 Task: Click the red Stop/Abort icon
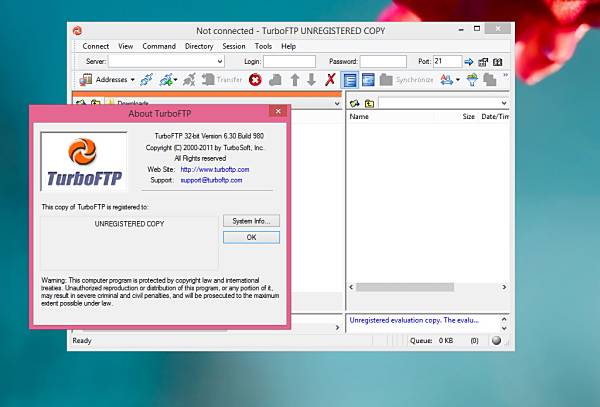click(x=255, y=80)
